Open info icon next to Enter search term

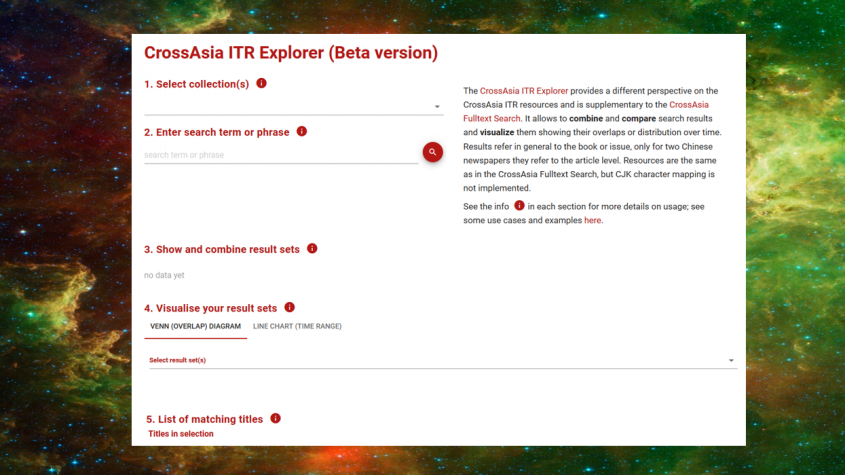point(302,131)
